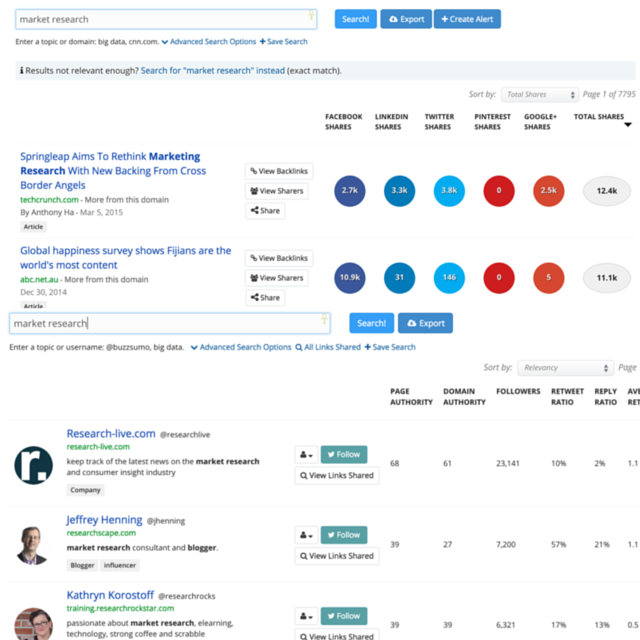Click the Article tag under Springleap article
The image size is (640, 640).
click(x=33, y=227)
